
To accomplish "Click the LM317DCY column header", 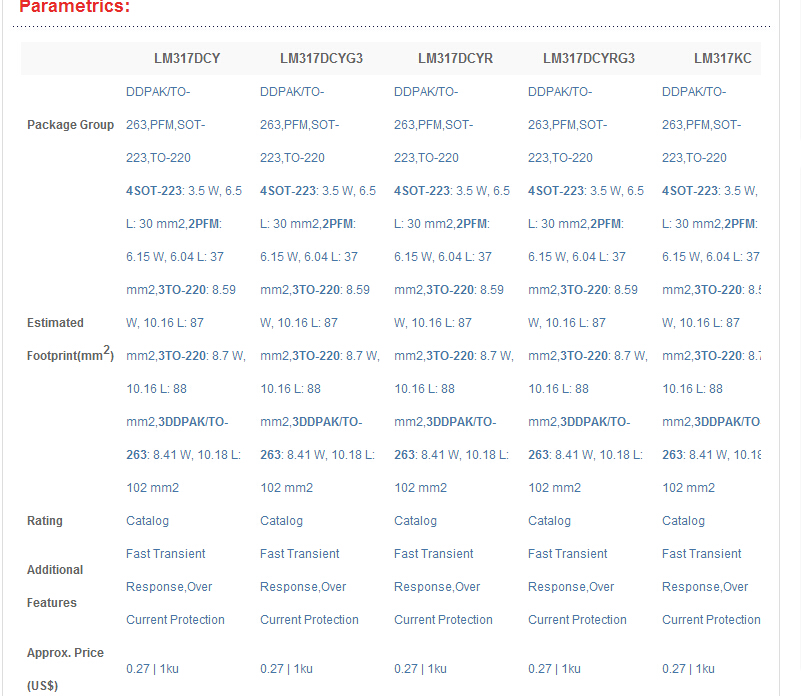I will [186, 58].
